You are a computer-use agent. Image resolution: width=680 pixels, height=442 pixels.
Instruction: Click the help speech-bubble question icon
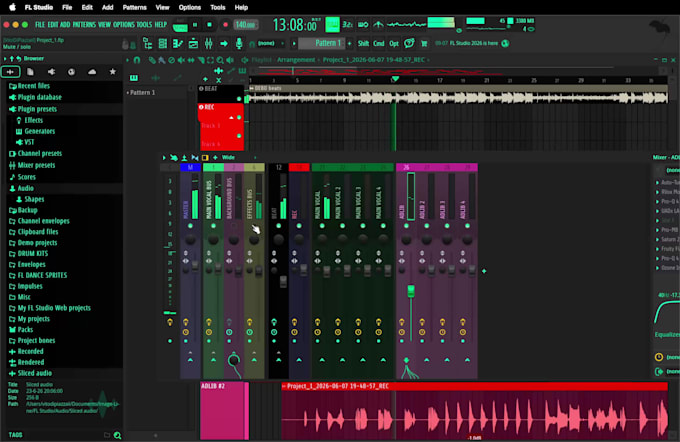(x=409, y=43)
